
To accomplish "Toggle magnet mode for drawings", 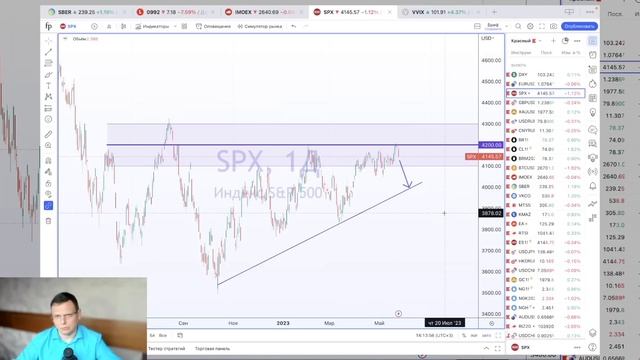I will coord(48,160).
